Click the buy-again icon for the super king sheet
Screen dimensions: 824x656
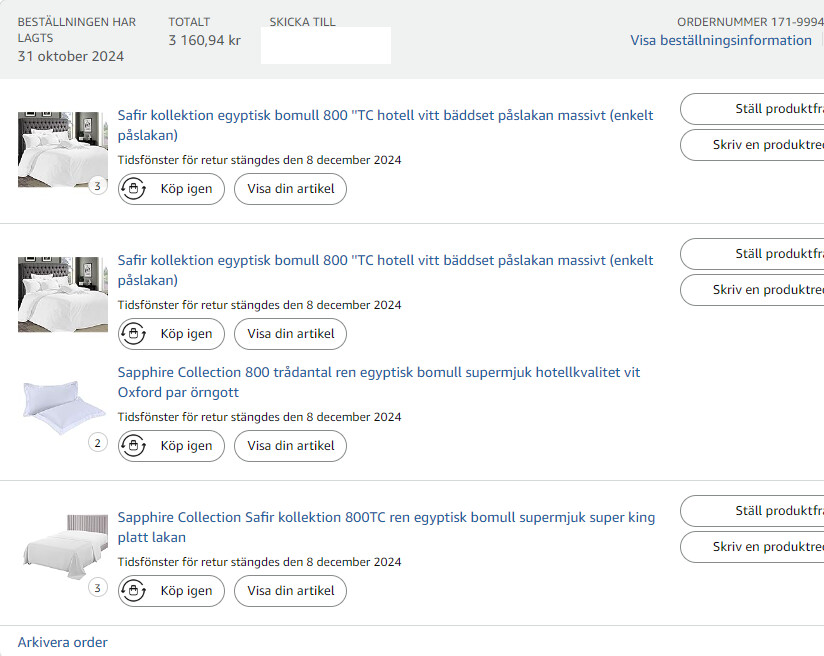pos(133,591)
